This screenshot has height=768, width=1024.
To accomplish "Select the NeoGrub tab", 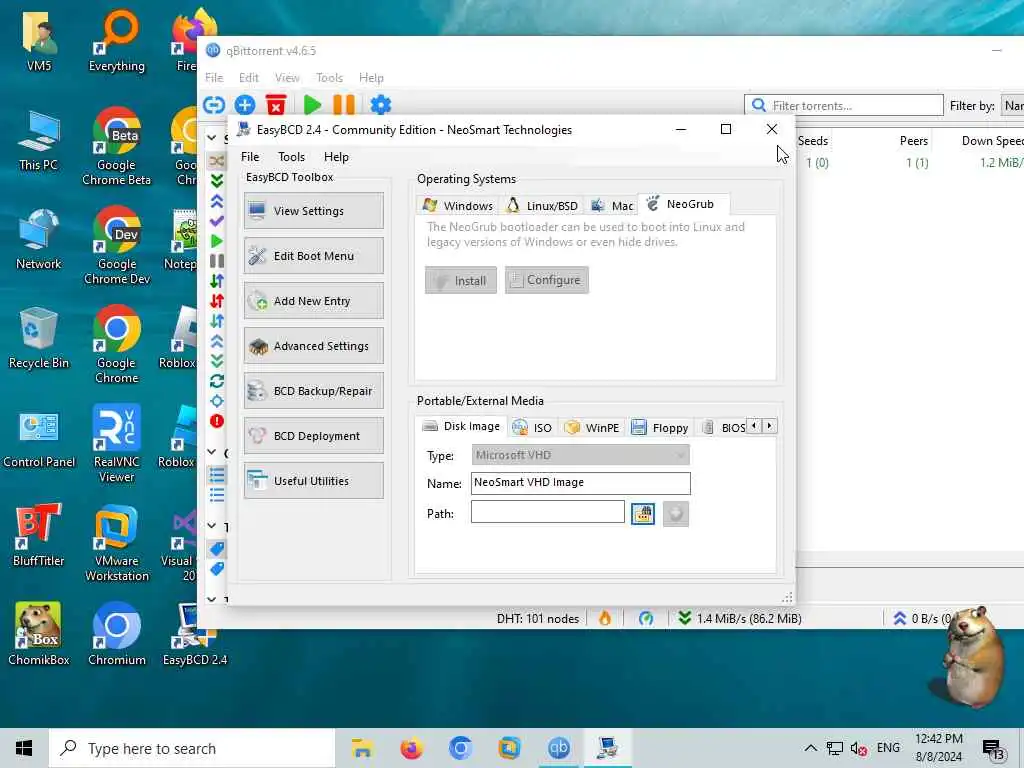I will 682,204.
